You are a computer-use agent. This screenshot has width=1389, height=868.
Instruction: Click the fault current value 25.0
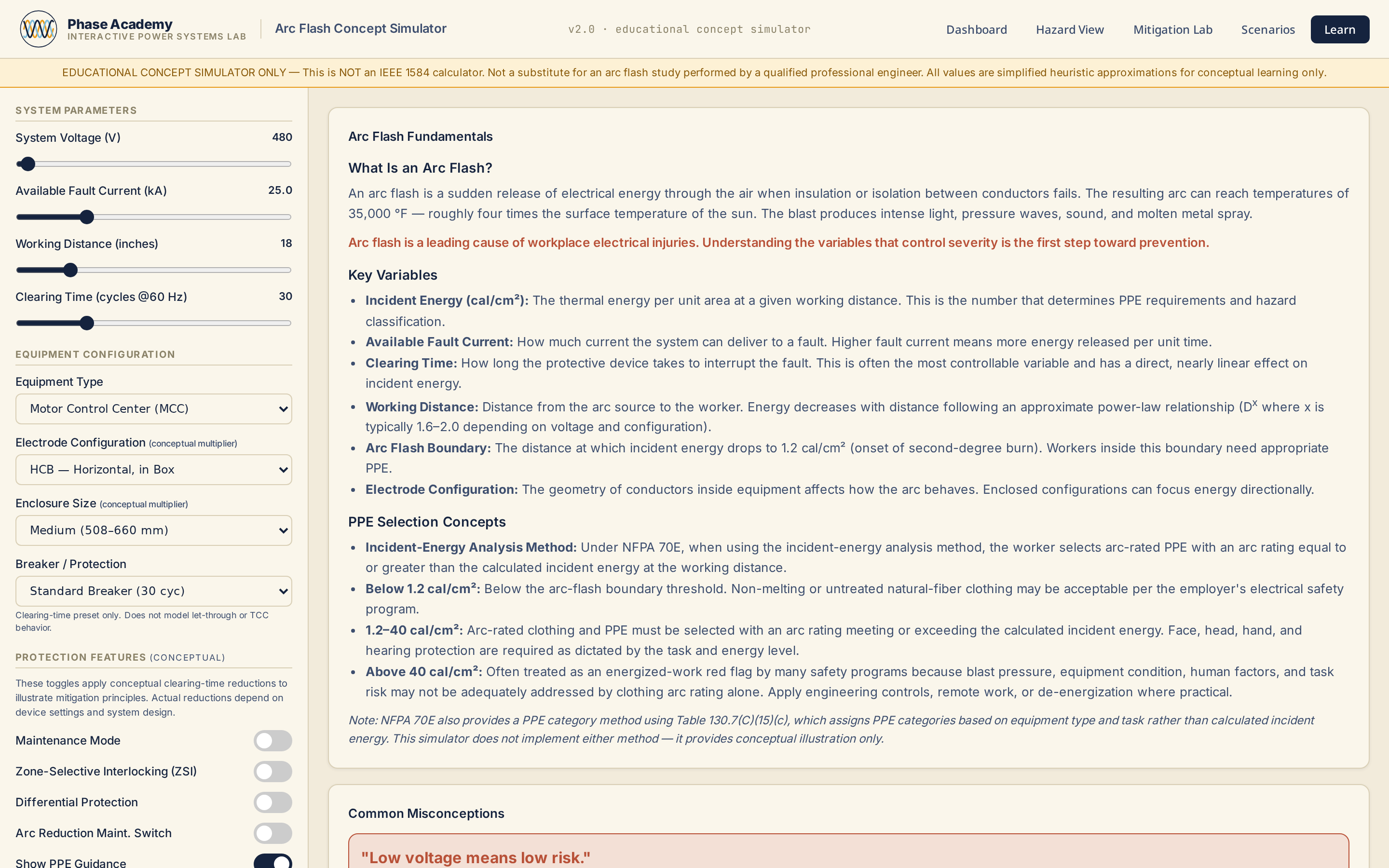coord(280,190)
